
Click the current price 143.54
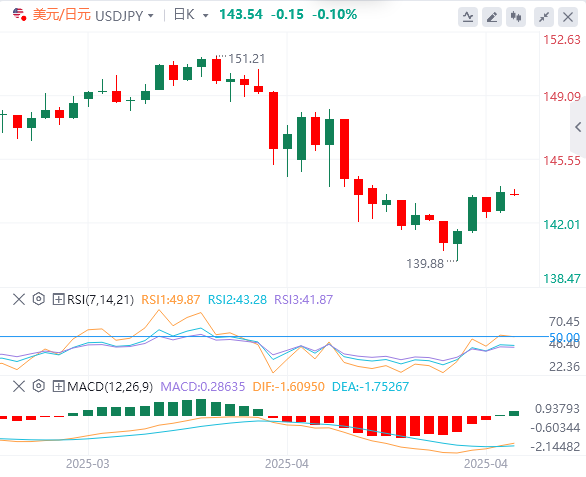(241, 15)
